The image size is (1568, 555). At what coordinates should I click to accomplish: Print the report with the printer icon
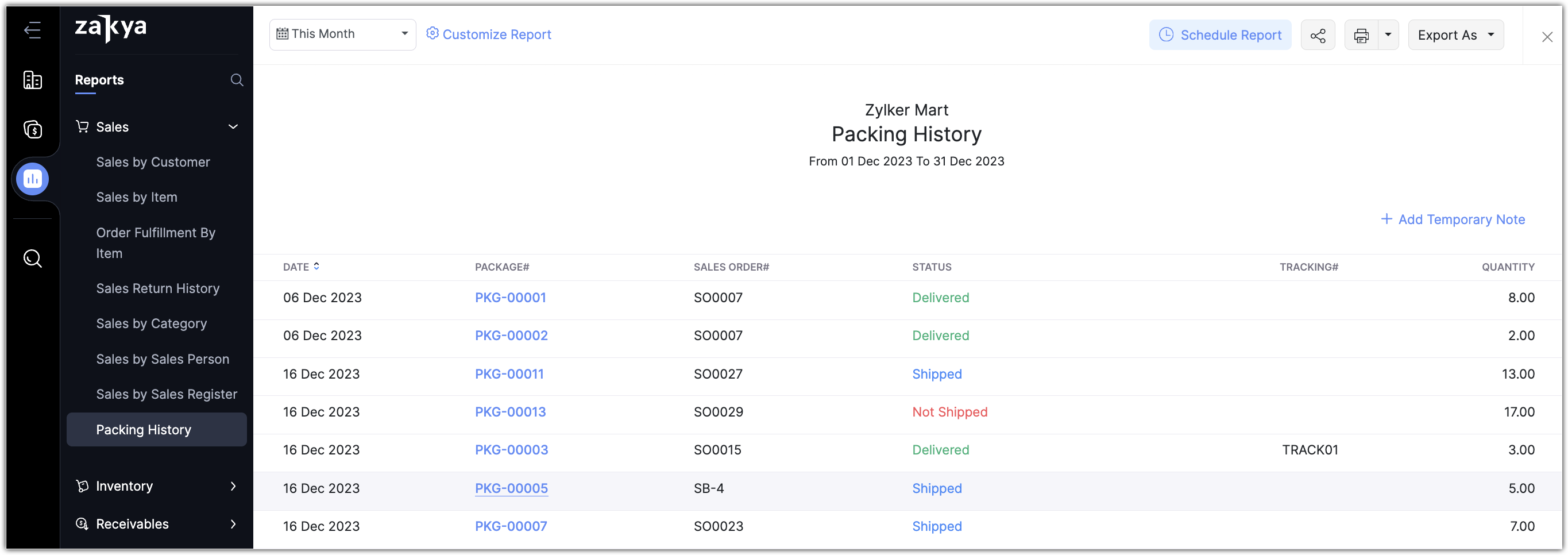coord(1361,35)
